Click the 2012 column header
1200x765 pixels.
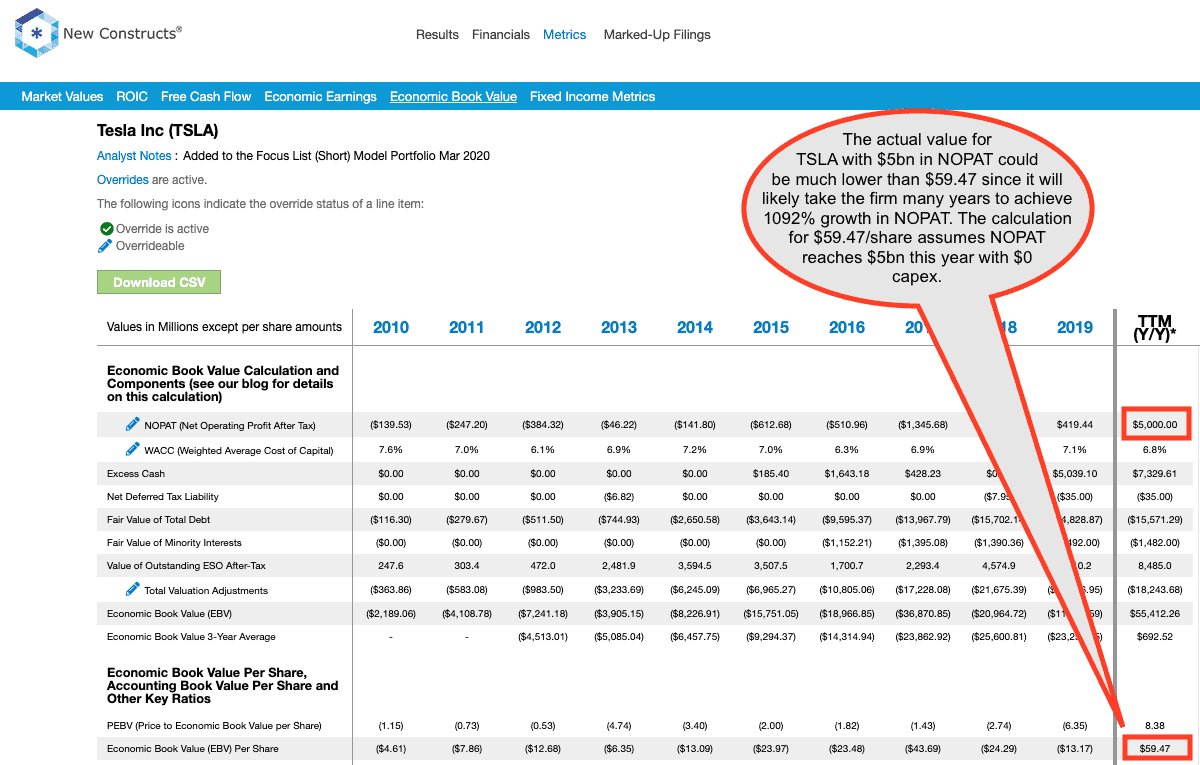pyautogui.click(x=543, y=328)
